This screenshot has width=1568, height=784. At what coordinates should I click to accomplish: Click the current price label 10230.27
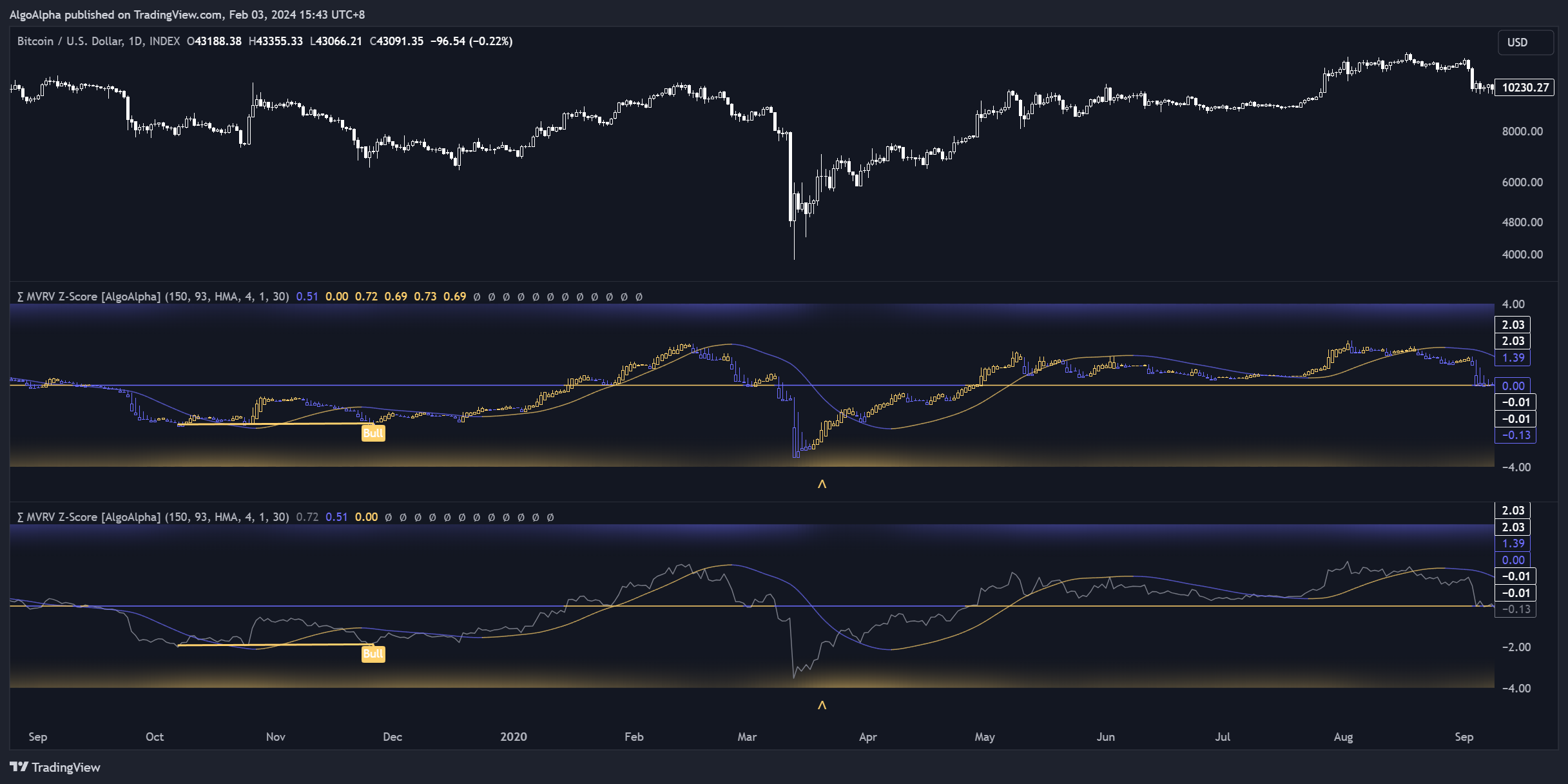1525,88
